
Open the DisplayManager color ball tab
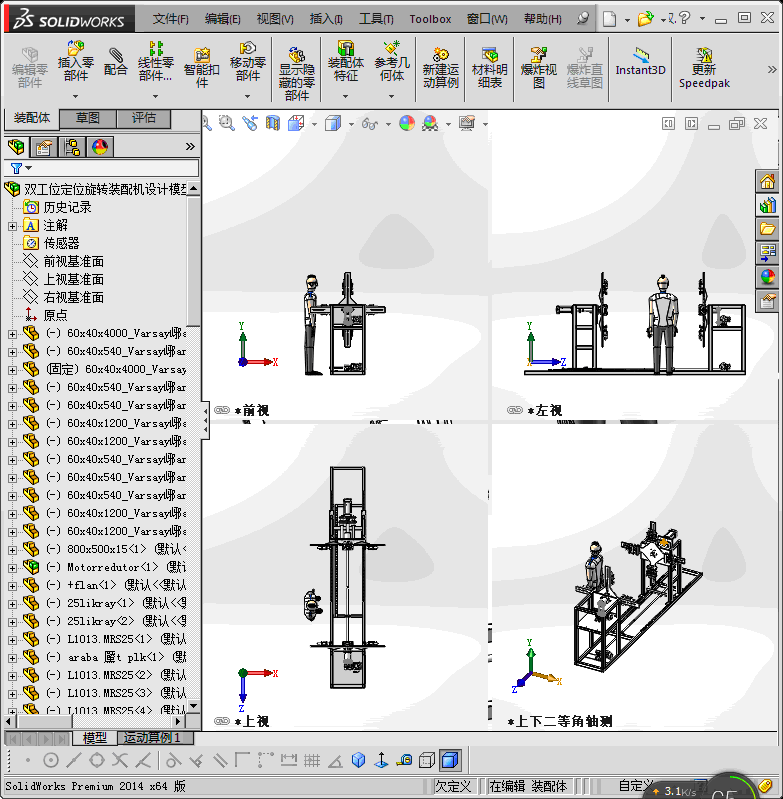click(x=100, y=147)
